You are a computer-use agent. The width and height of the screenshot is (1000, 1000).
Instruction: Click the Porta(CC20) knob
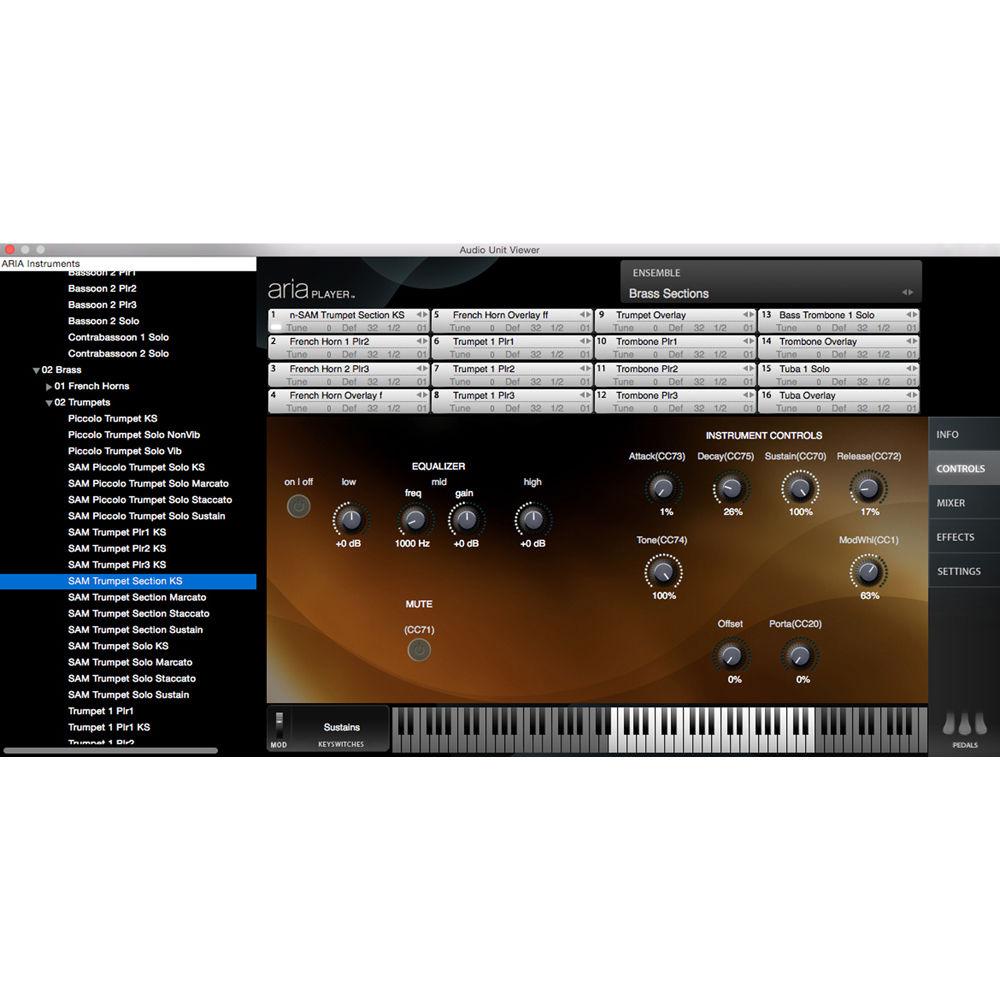coord(798,655)
